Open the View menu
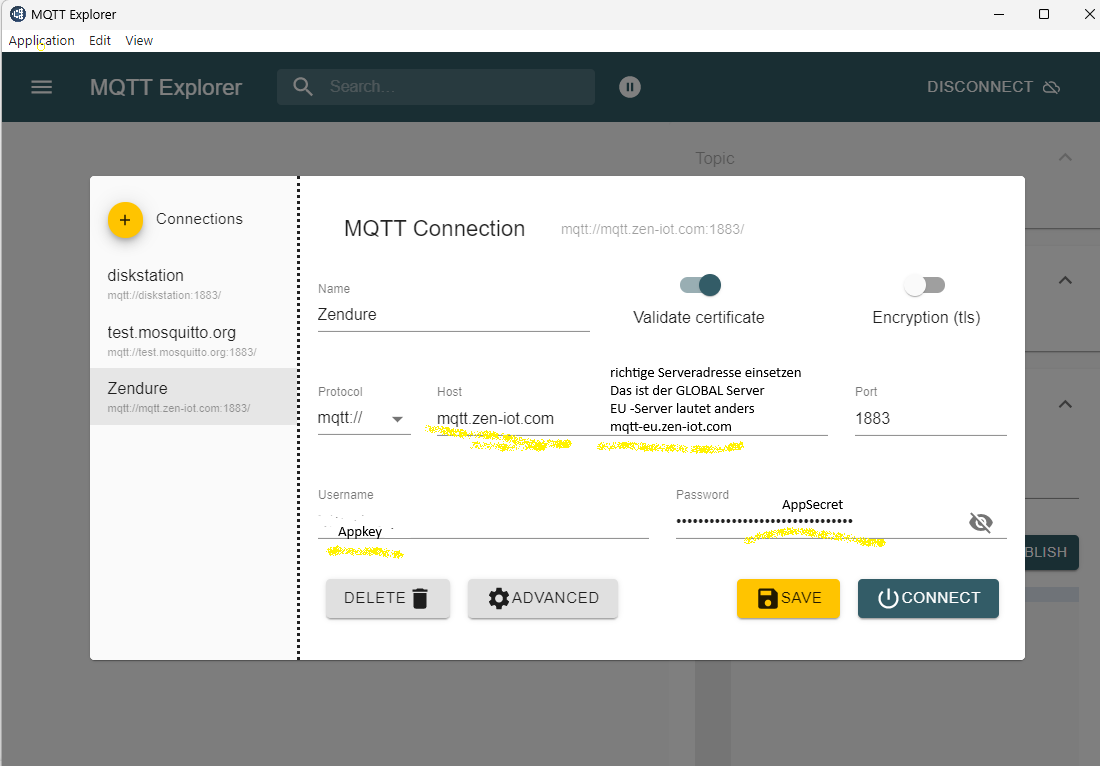The width and height of the screenshot is (1100, 766). point(139,41)
